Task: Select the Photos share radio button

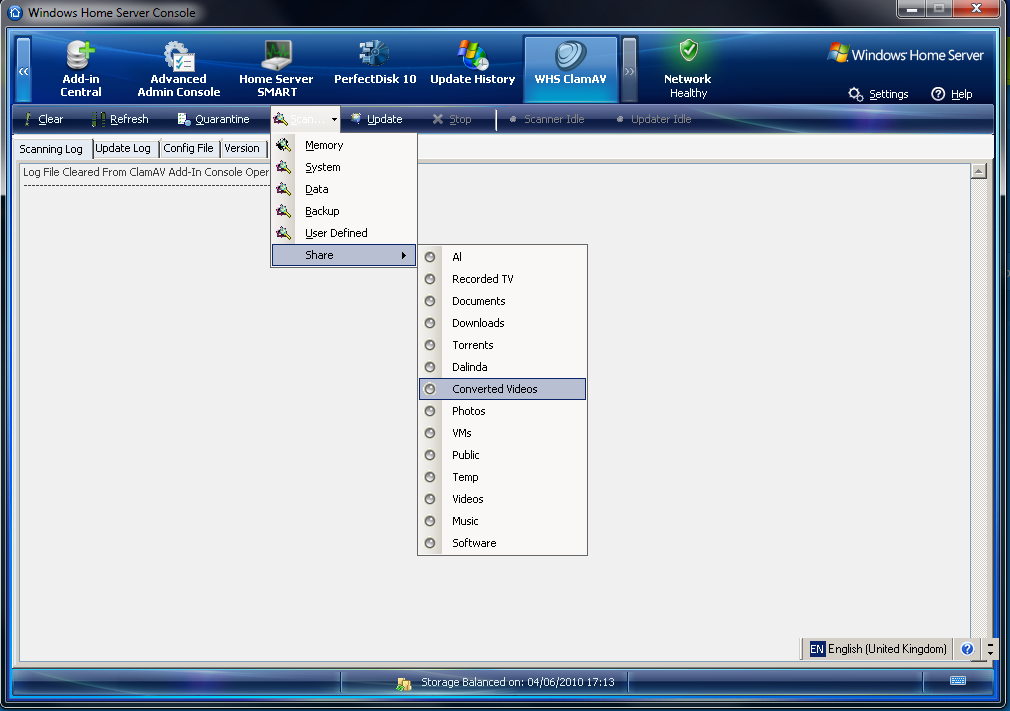Action: coord(431,411)
